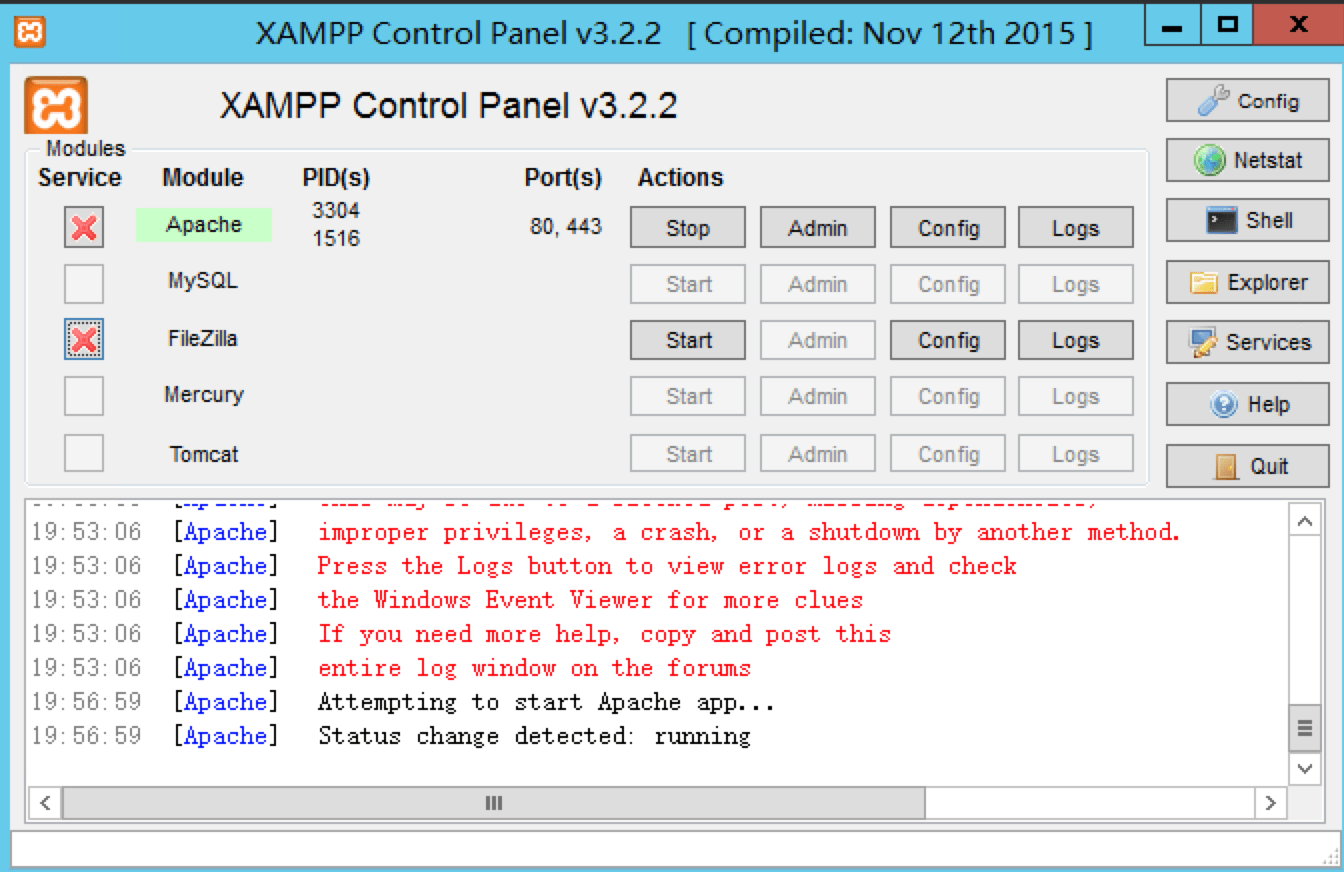This screenshot has width=1344, height=872.
Task: Click the log right arrow
Action: [1270, 802]
